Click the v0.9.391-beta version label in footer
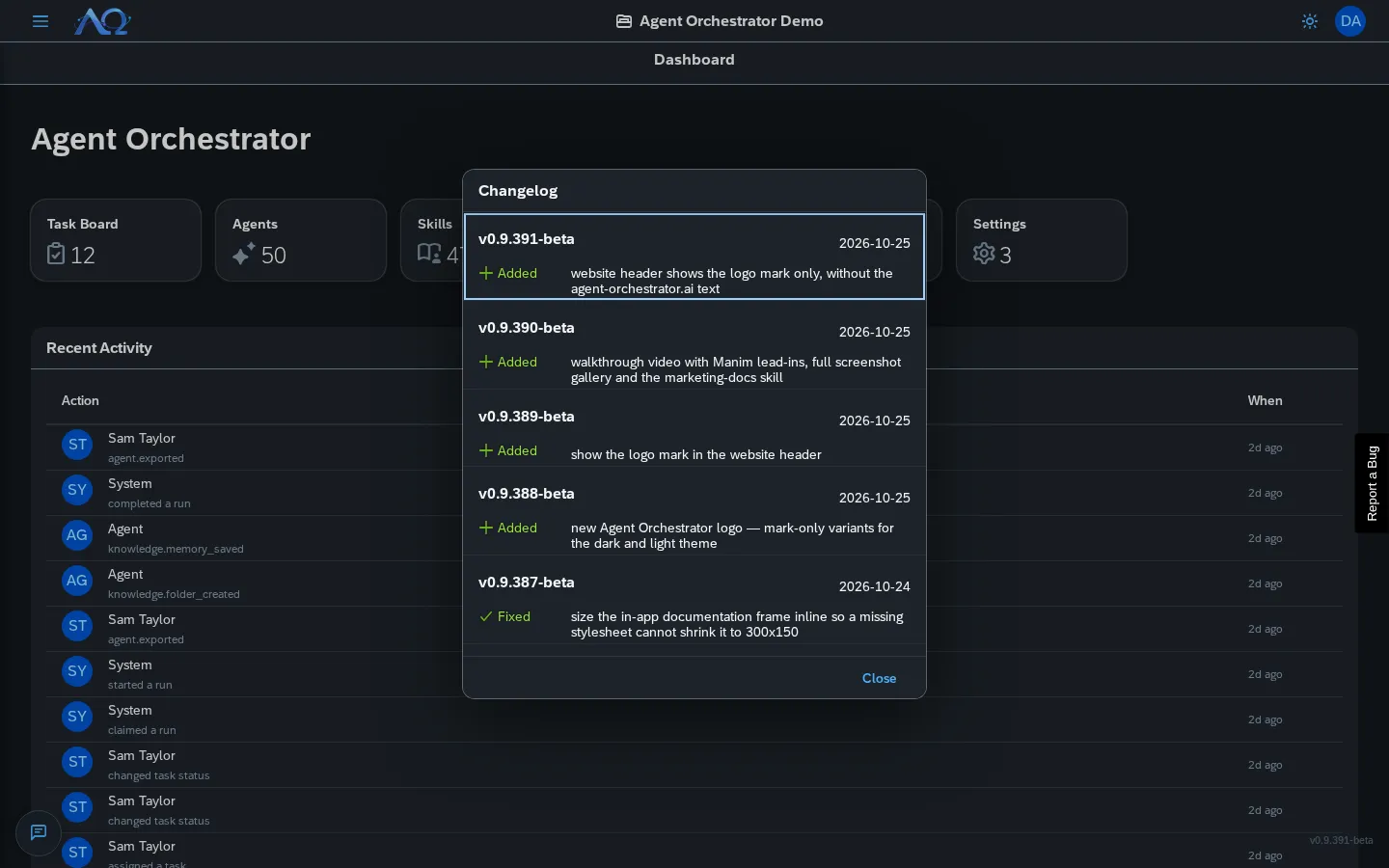 click(1341, 840)
